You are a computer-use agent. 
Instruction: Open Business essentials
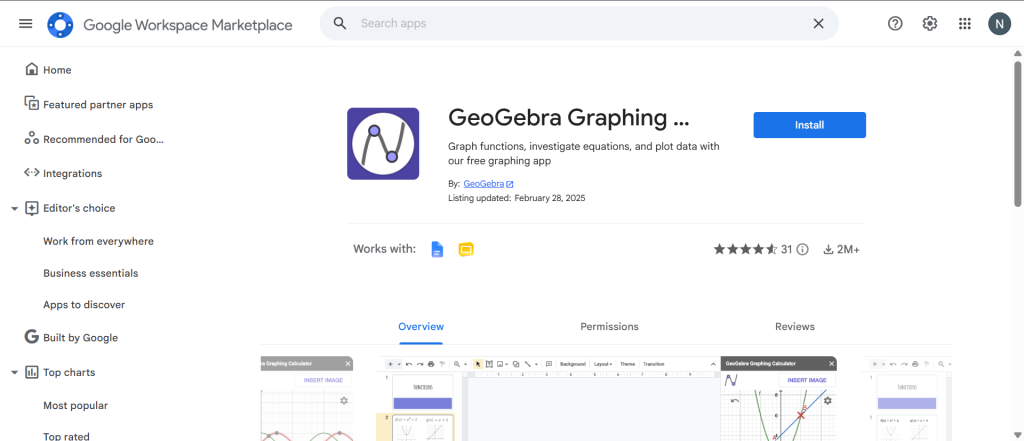point(91,273)
